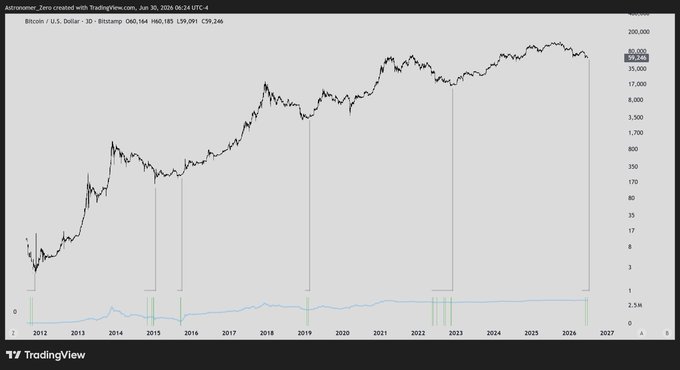Click the 800 price axis label
The height and width of the screenshot is (370, 680).
pyautogui.click(x=633, y=149)
